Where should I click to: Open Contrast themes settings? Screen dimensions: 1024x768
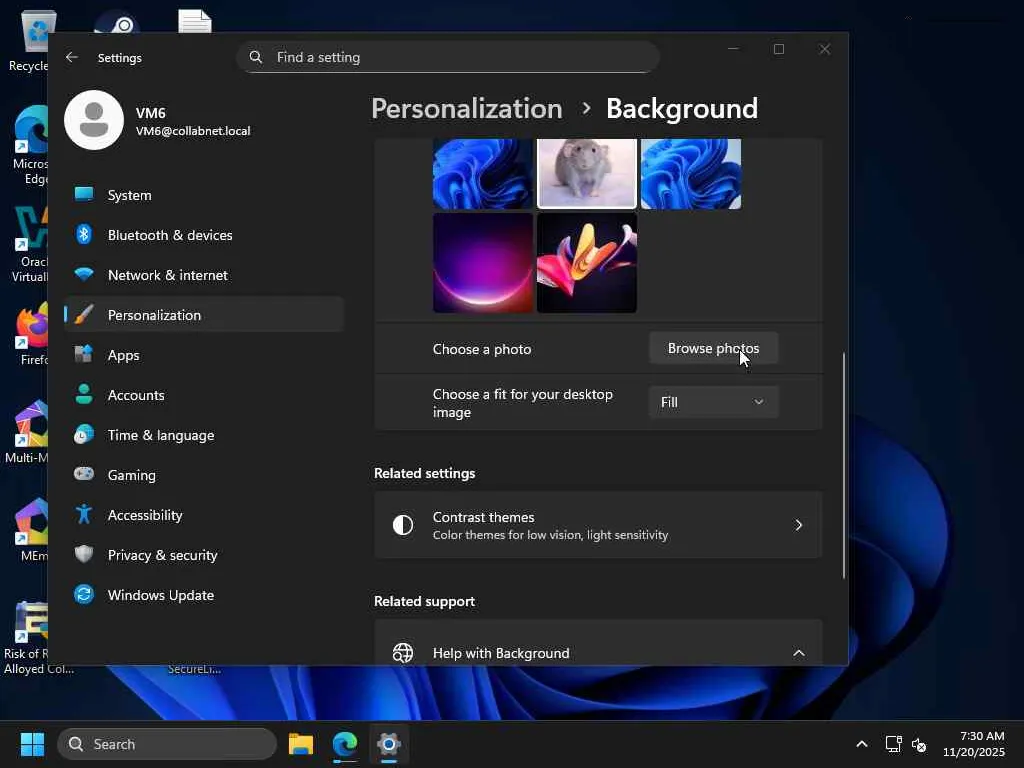(598, 525)
